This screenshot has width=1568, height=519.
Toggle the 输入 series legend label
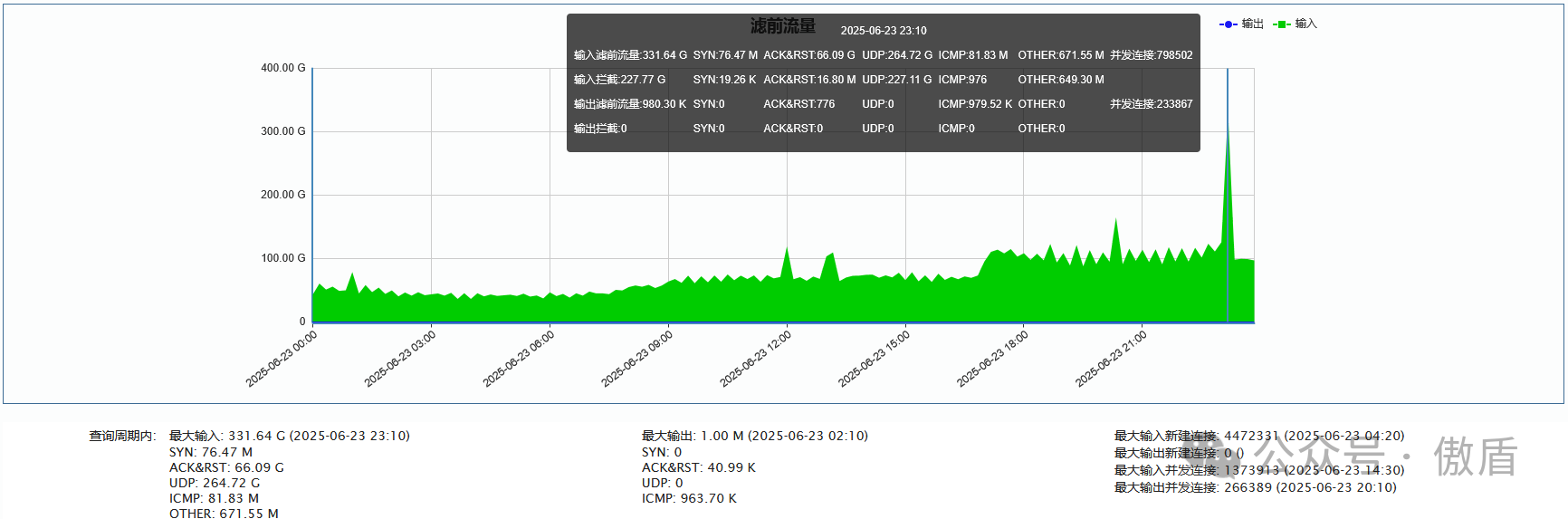click(1306, 24)
